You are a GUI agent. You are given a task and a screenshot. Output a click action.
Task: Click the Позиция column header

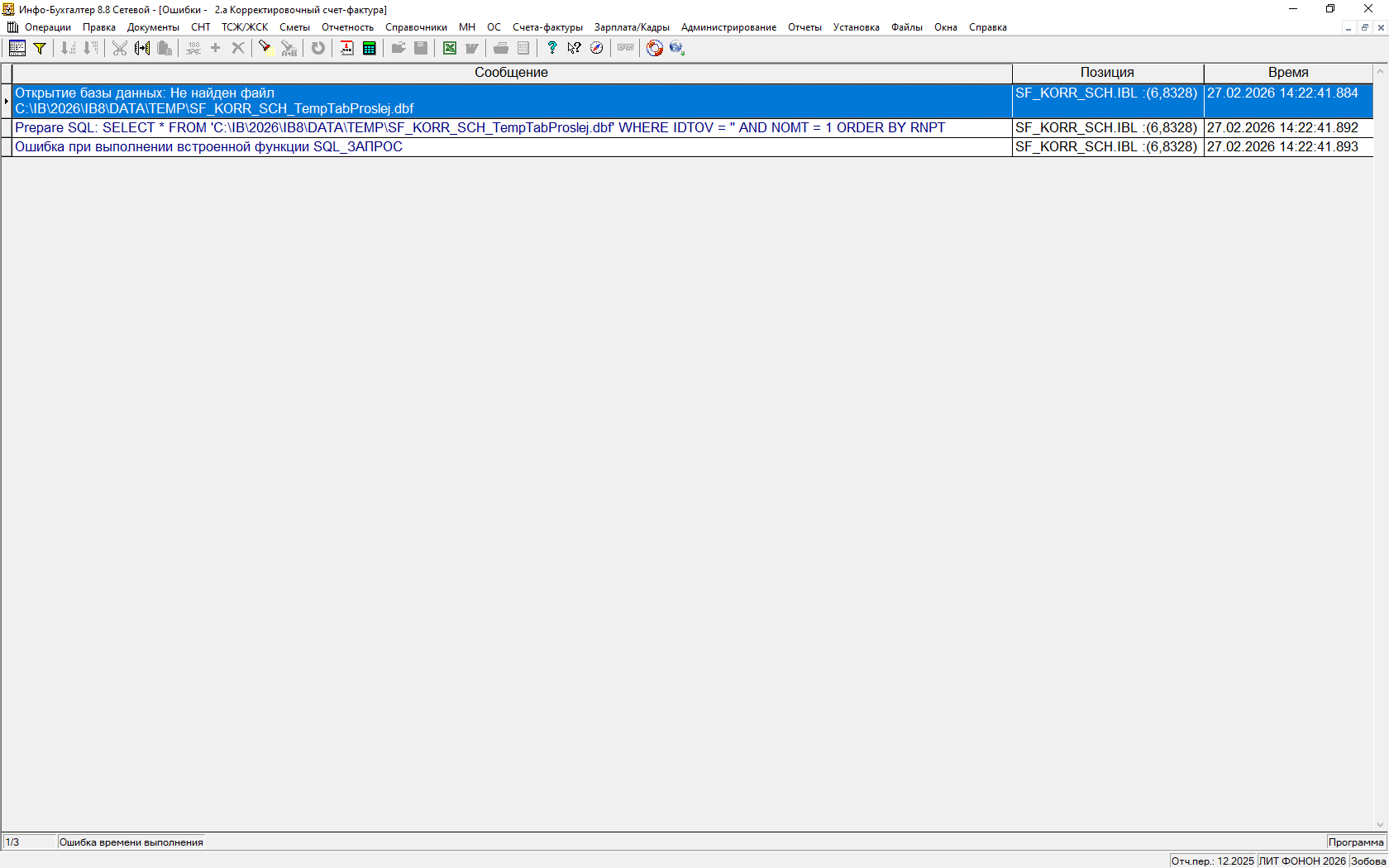click(x=1106, y=73)
